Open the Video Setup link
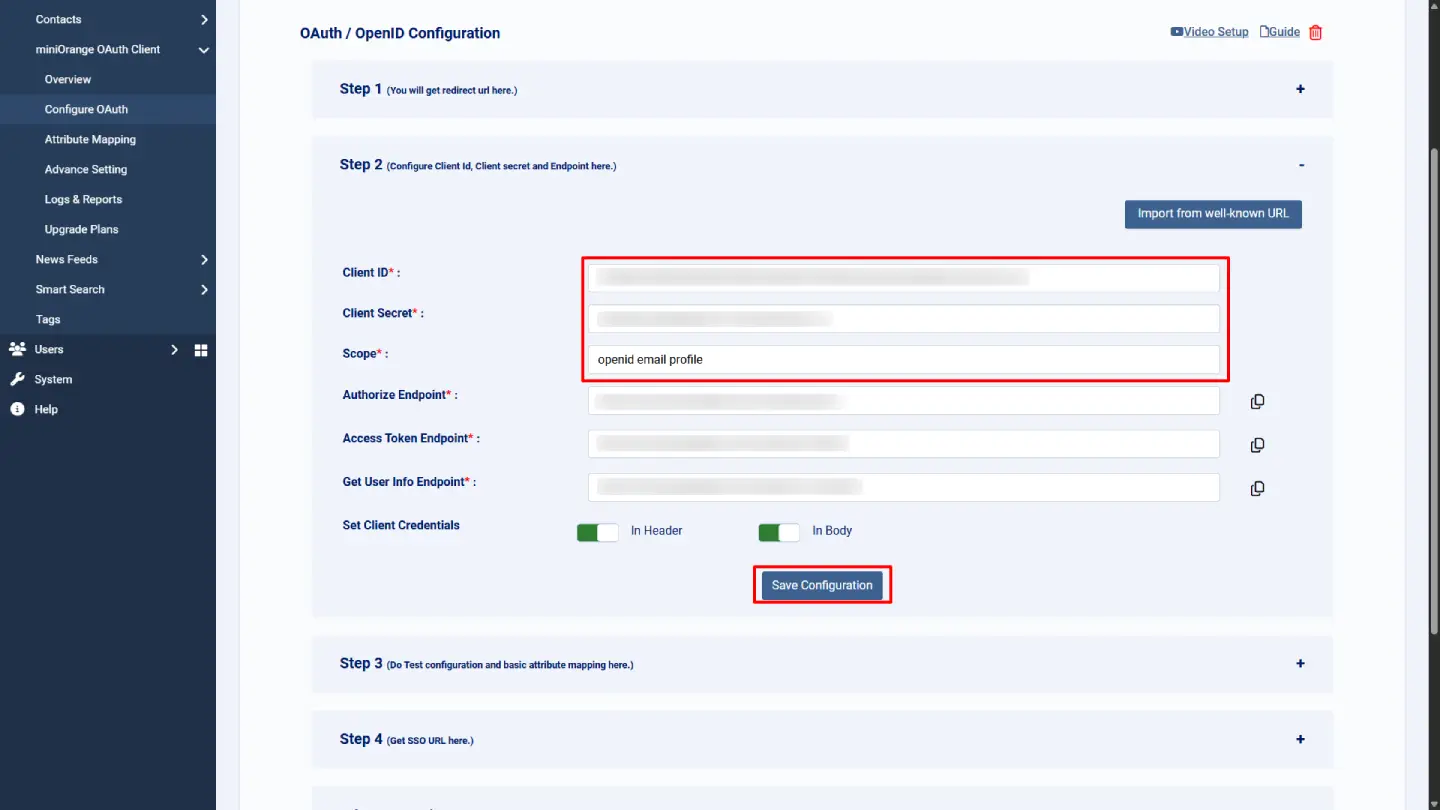Viewport: 1440px width, 810px height. [x=1216, y=32]
